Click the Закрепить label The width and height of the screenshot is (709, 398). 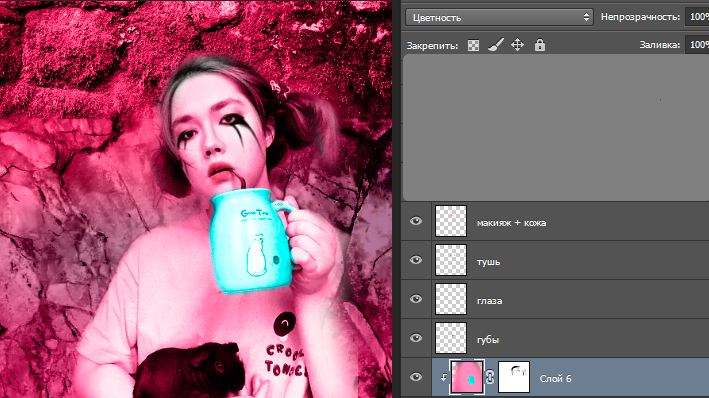point(432,46)
